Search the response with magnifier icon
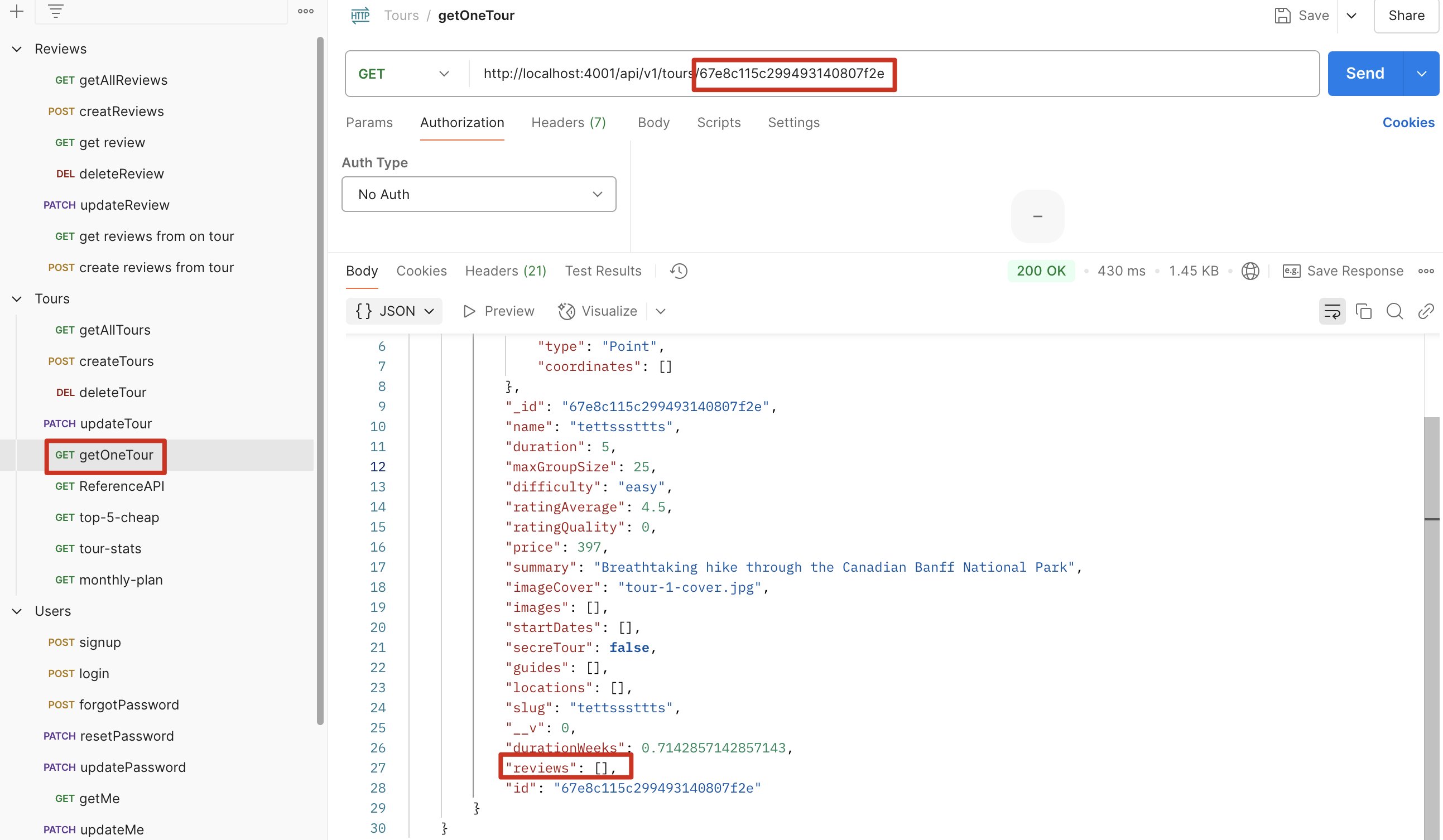 (1394, 311)
